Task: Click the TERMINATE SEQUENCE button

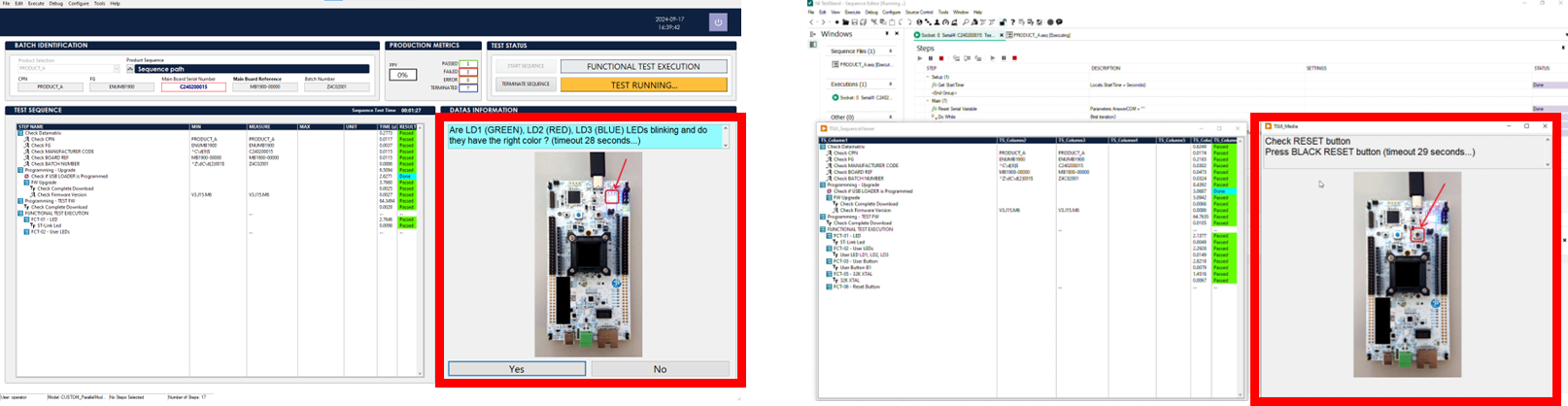Action: [526, 85]
